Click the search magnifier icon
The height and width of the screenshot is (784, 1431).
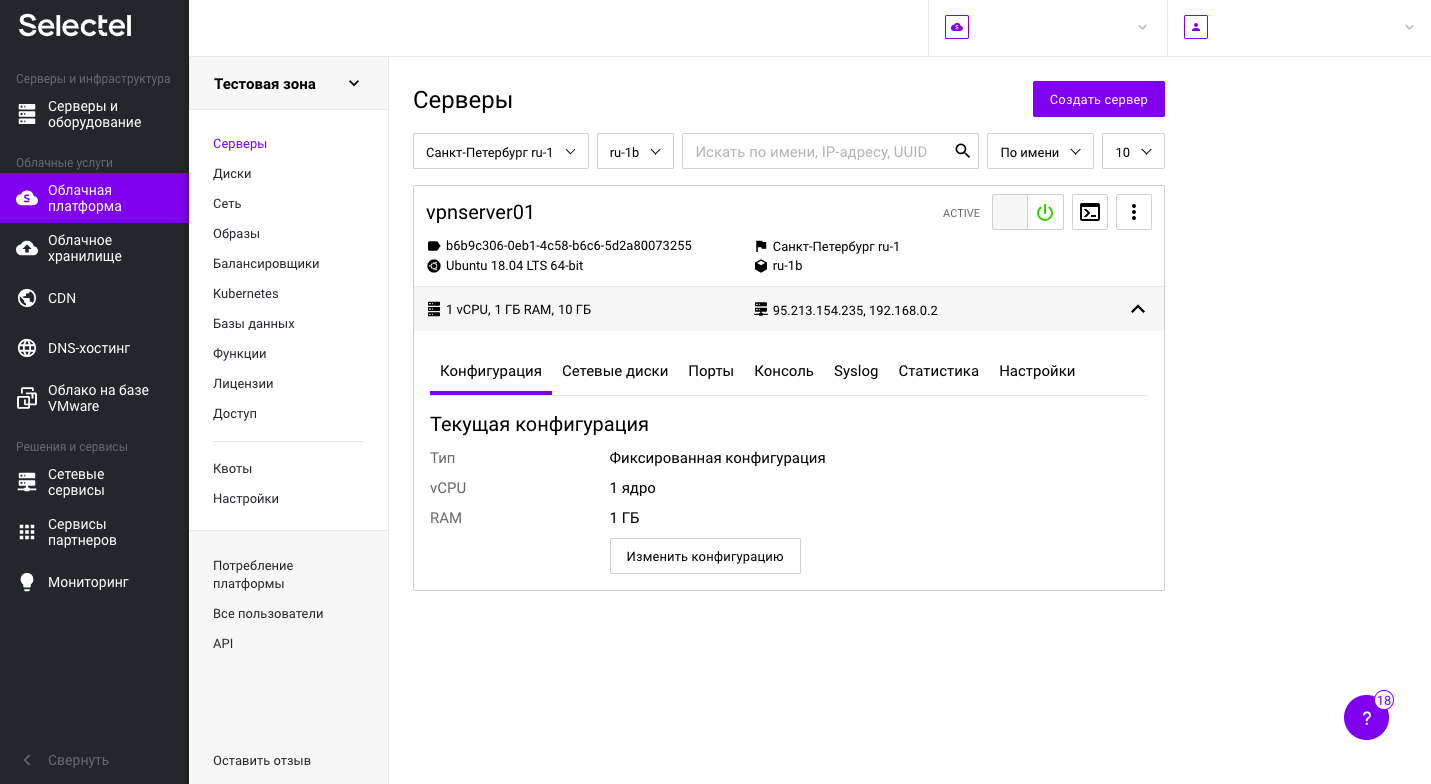tap(961, 150)
